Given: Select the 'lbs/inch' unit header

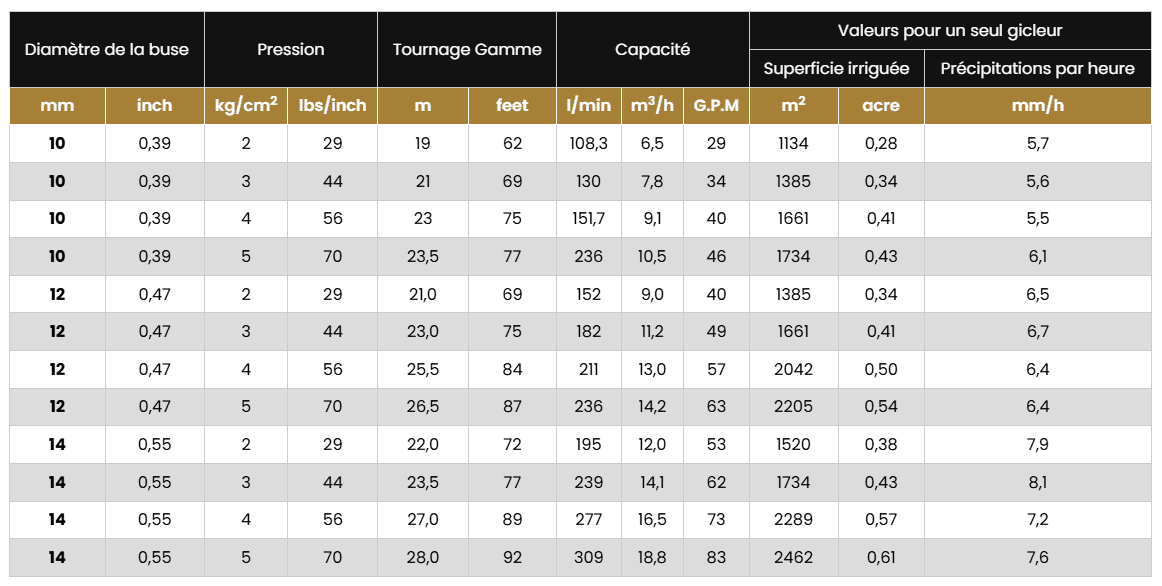Looking at the screenshot, I should 333,105.
